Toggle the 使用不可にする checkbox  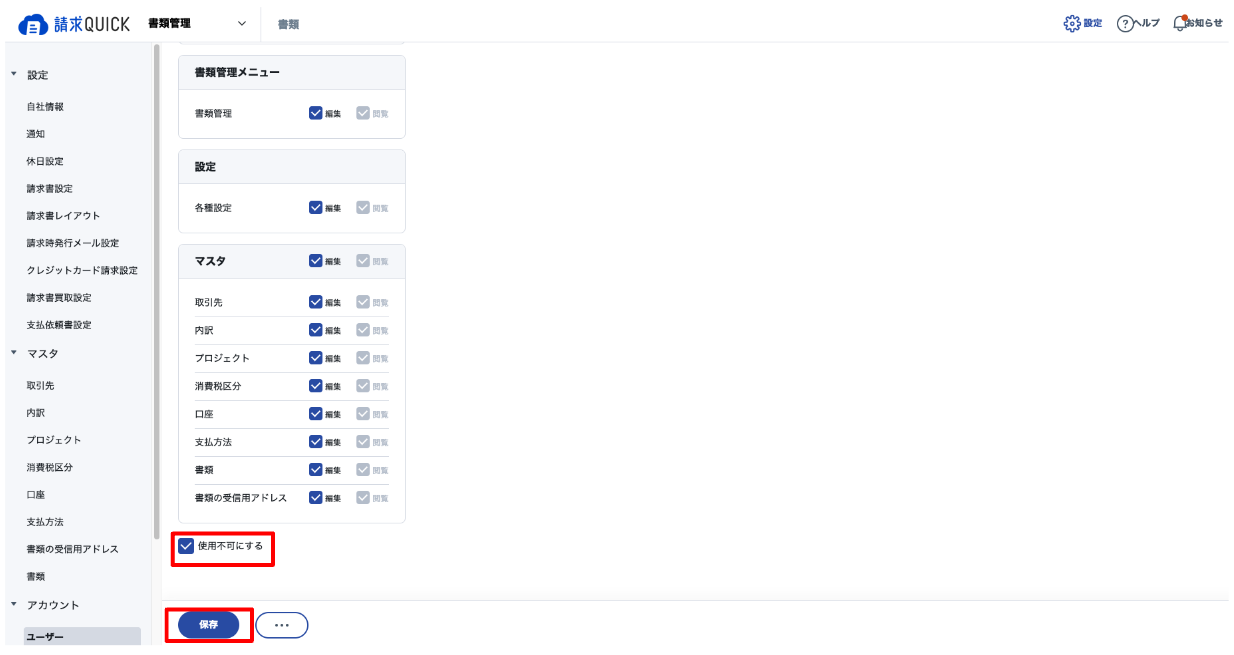tap(185, 546)
